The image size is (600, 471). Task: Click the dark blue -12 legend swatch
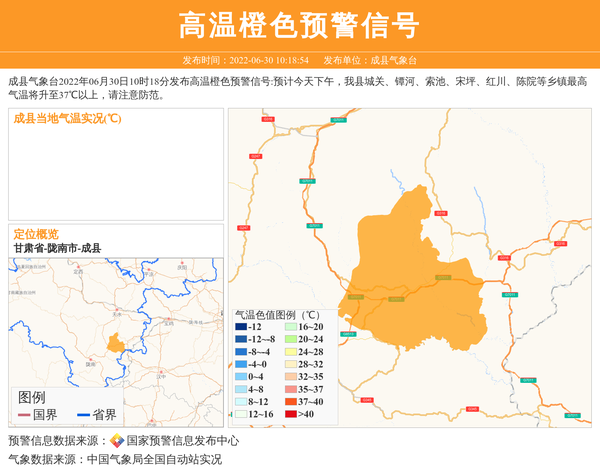[241, 327]
